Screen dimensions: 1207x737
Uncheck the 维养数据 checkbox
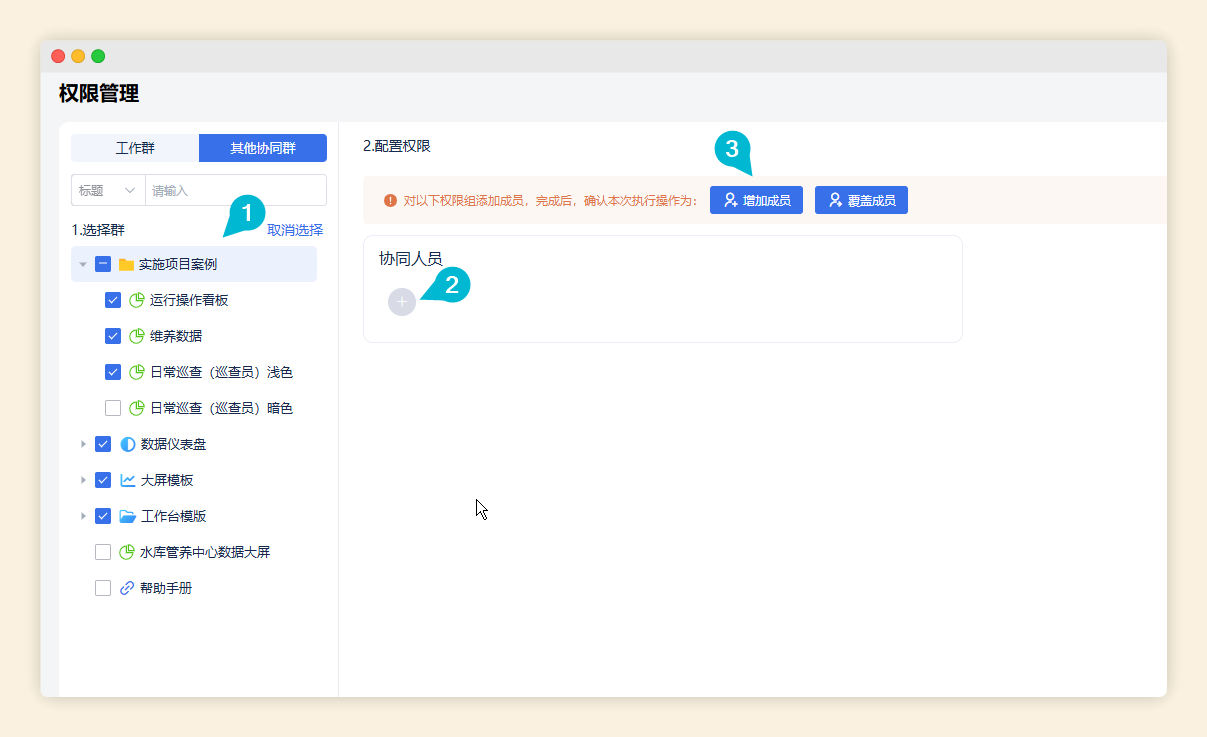tap(113, 336)
